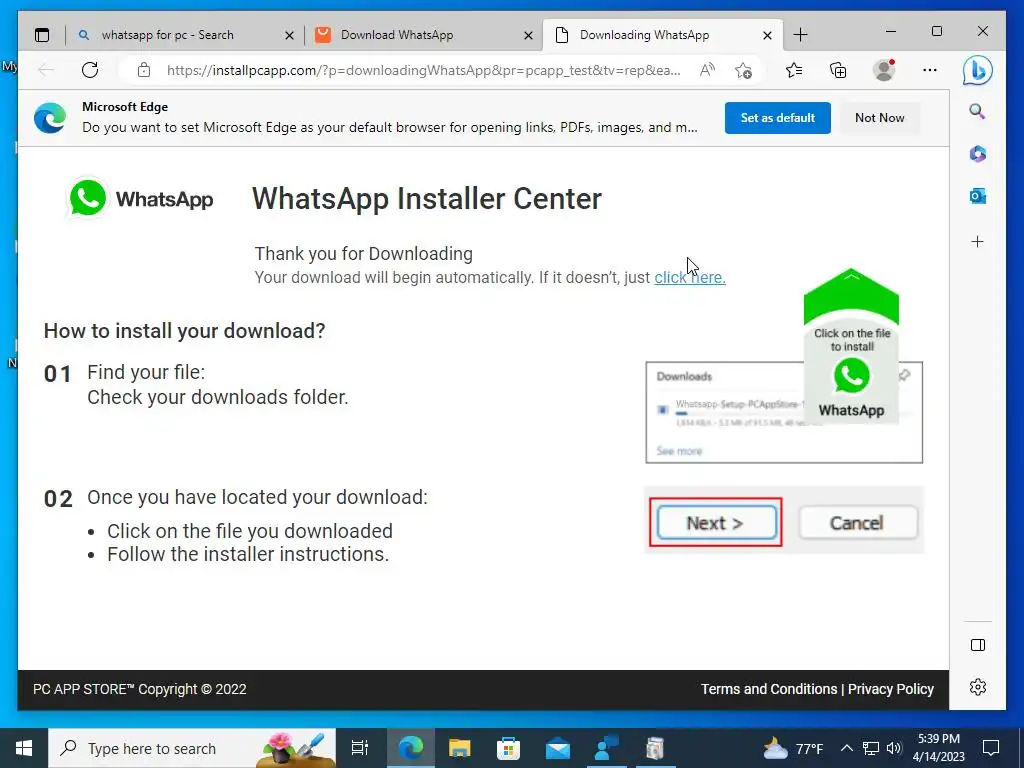Click the sidebar Search icon
This screenshot has height=768, width=1024.
(x=977, y=112)
